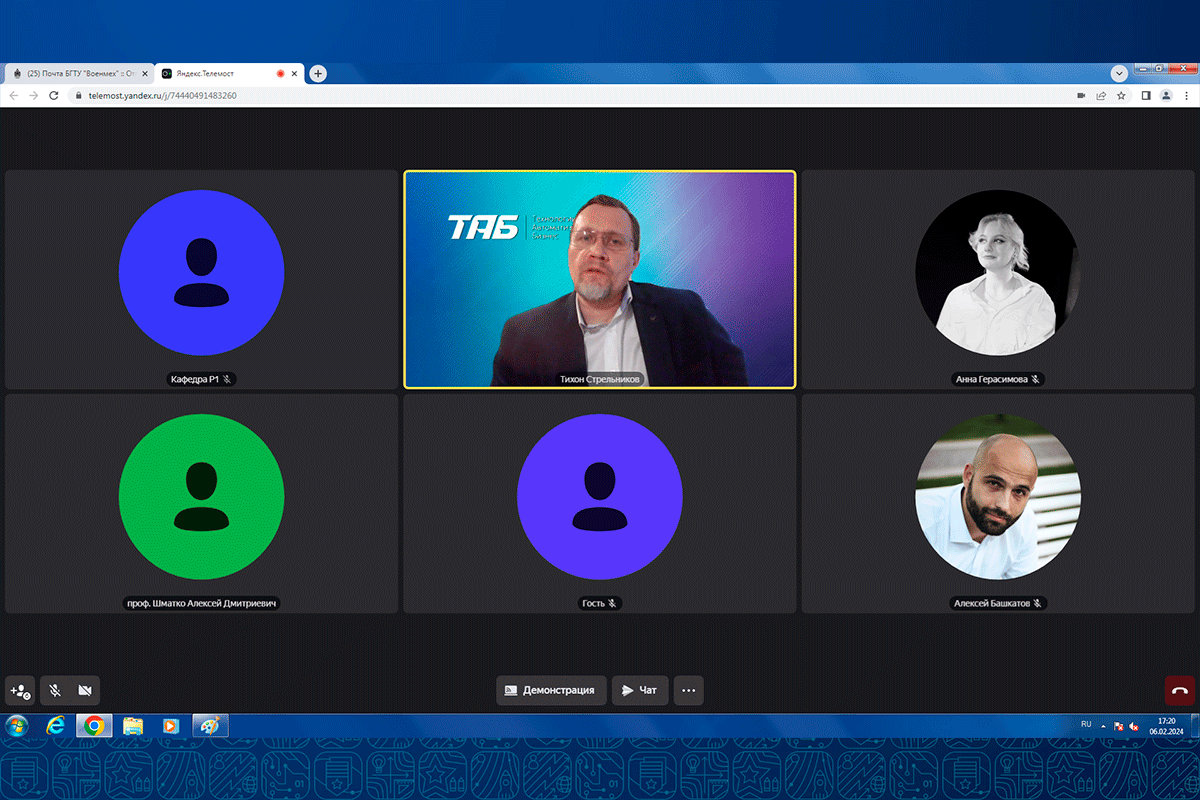Screen dimensions: 1200x800
Task: Toggle the camera on/off button
Action: (x=85, y=690)
